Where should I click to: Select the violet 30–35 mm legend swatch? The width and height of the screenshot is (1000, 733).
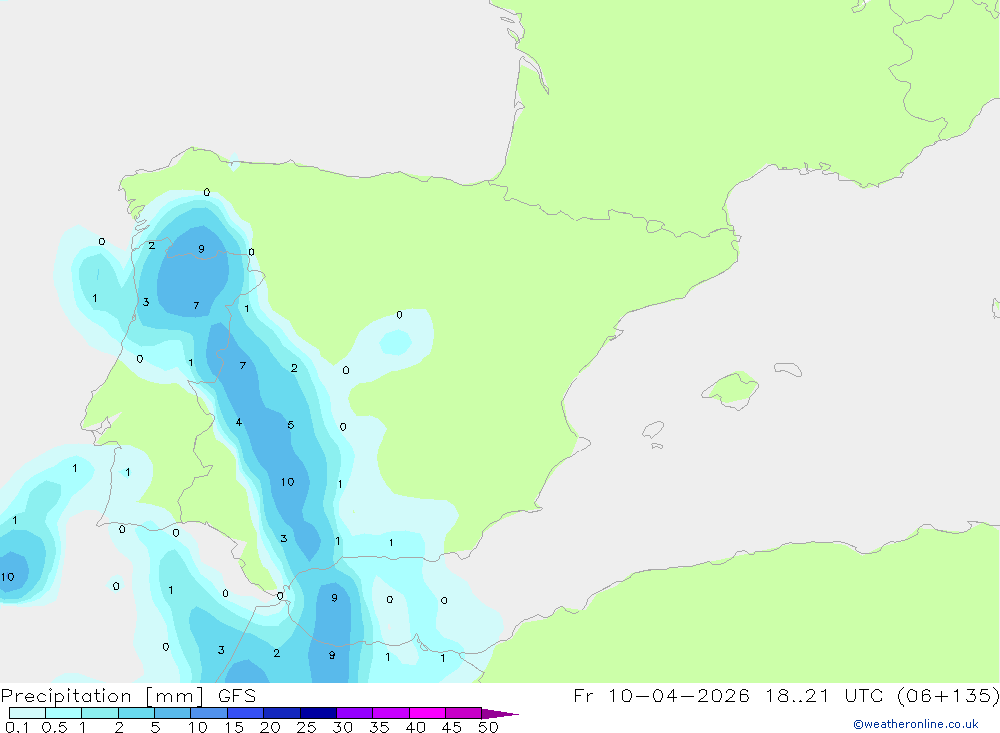click(x=355, y=713)
